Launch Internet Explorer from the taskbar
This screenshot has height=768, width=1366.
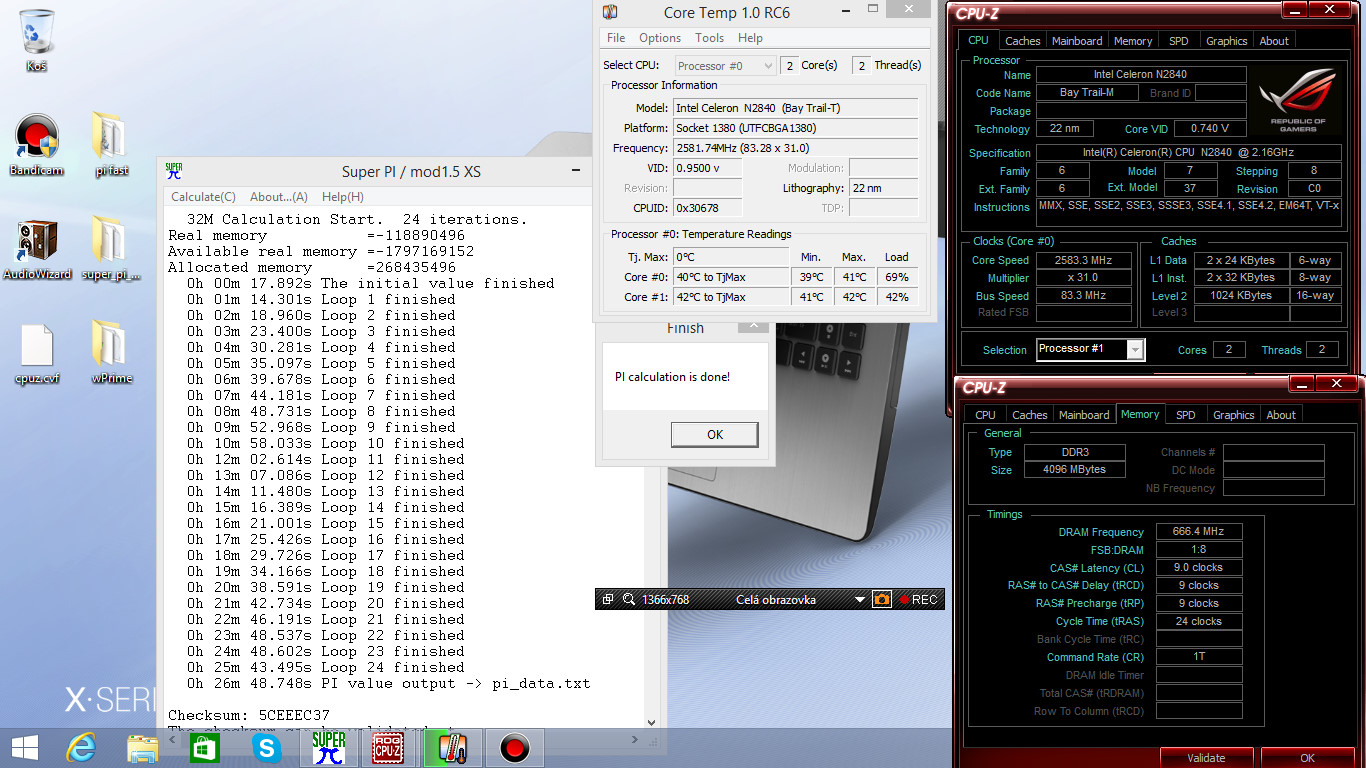(80, 747)
